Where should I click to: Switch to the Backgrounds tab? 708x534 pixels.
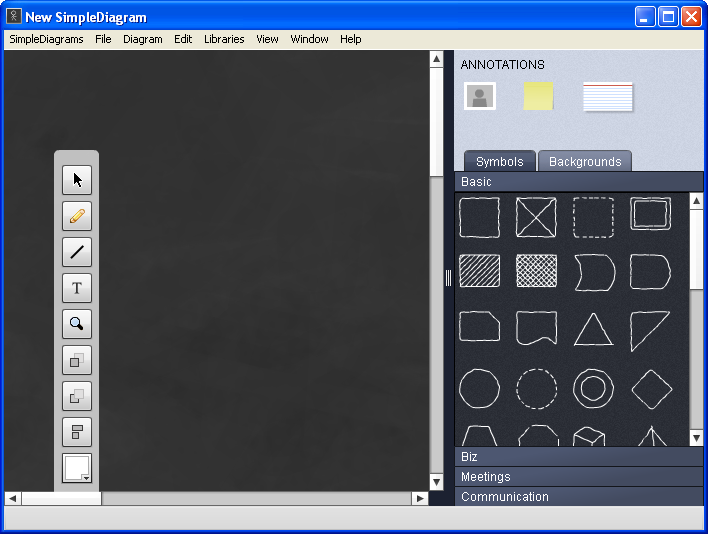pos(585,162)
